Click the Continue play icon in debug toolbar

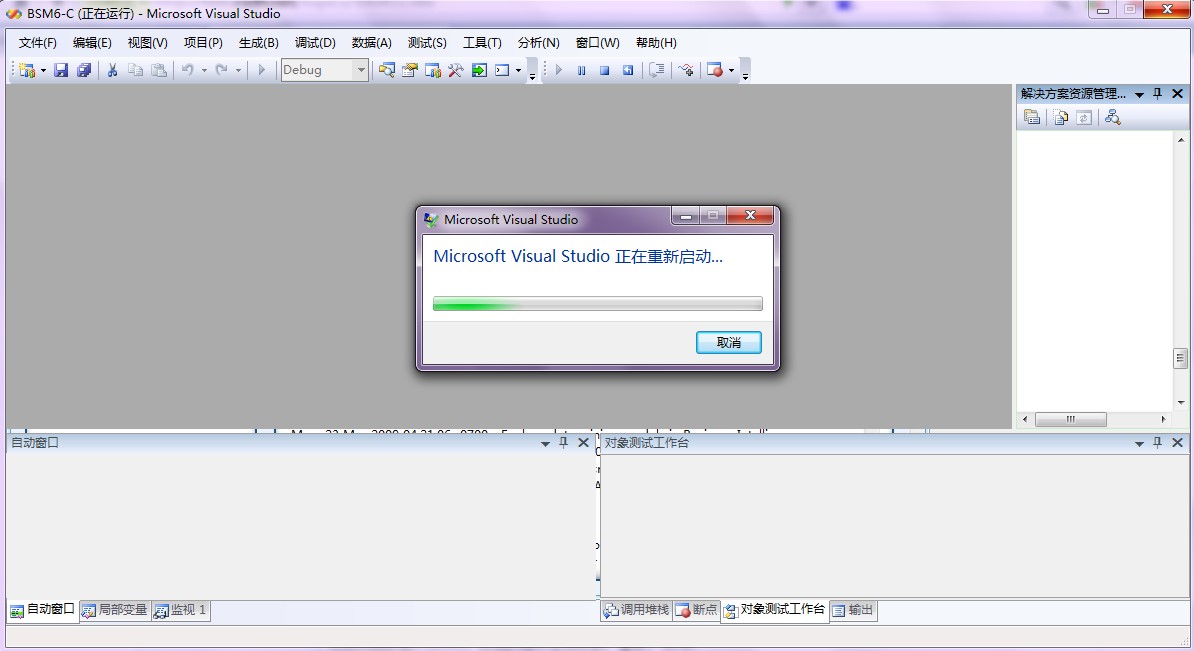click(x=559, y=70)
